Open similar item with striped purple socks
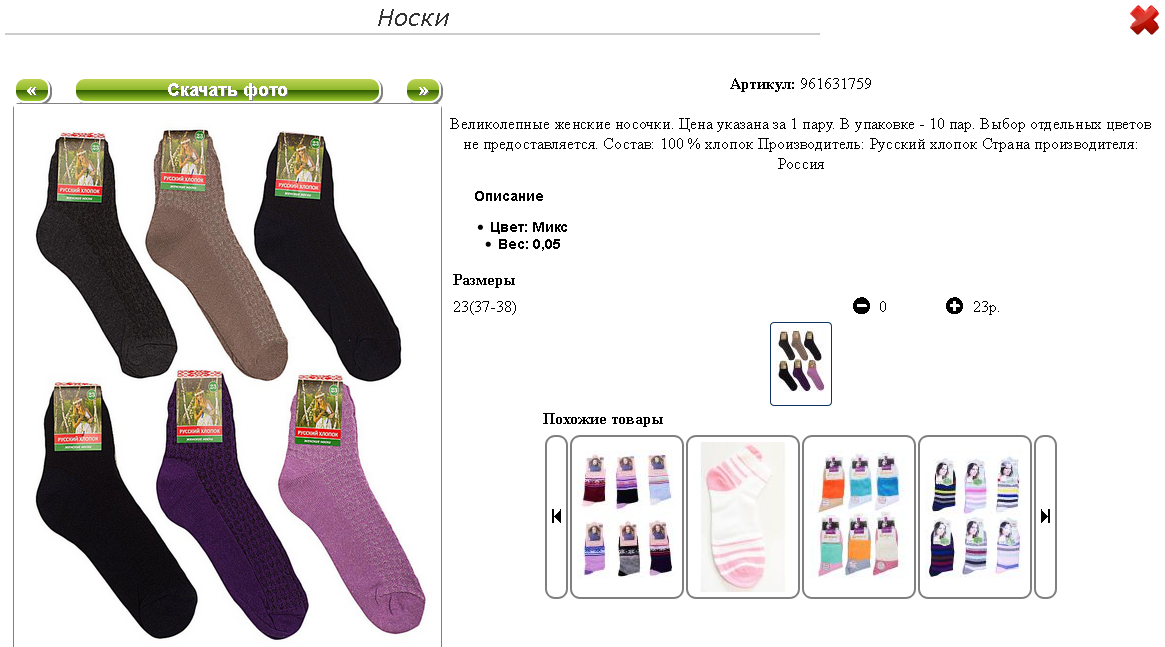The image size is (1165, 647). point(627,516)
